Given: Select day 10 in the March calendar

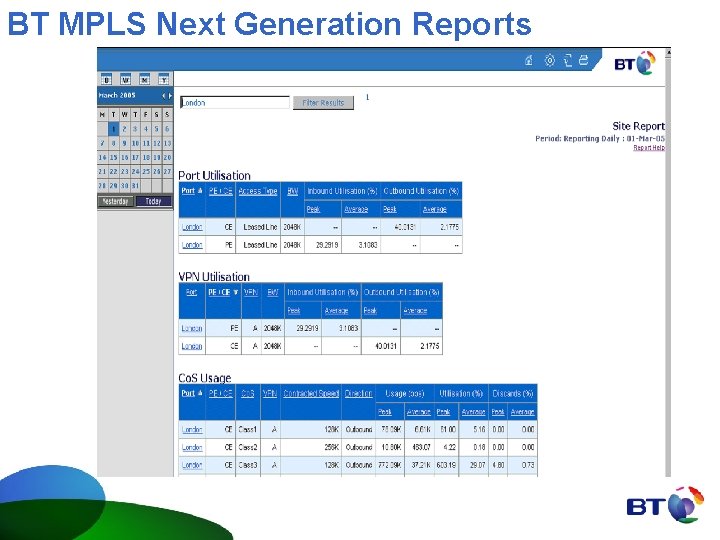Looking at the screenshot, I should (x=135, y=143).
